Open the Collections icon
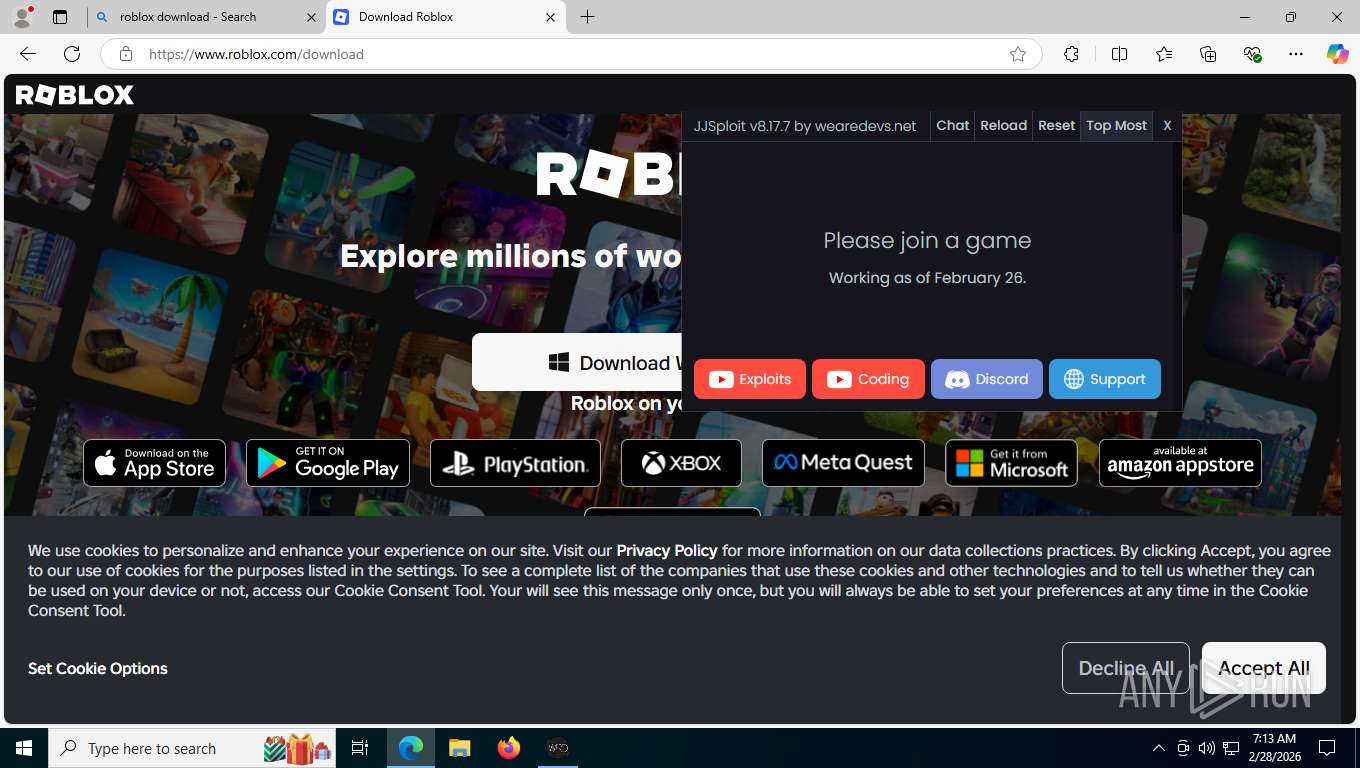The image size is (1360, 768). [x=1208, y=54]
